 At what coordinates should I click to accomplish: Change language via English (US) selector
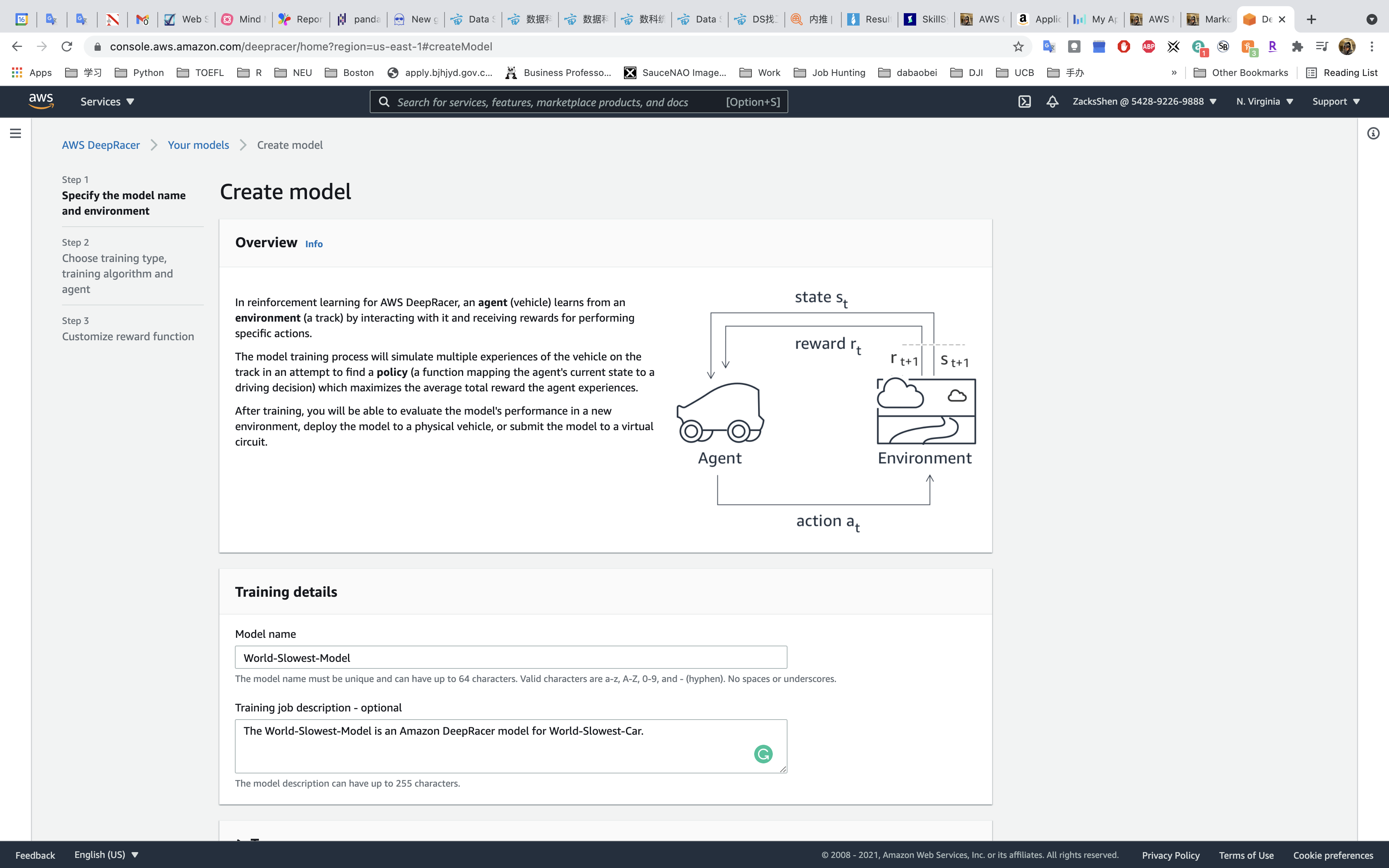pyautogui.click(x=106, y=854)
